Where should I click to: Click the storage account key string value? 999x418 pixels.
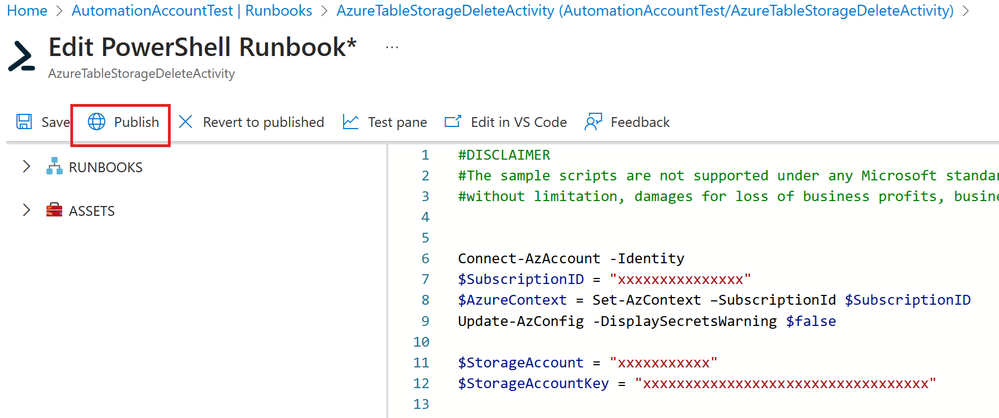coord(785,384)
